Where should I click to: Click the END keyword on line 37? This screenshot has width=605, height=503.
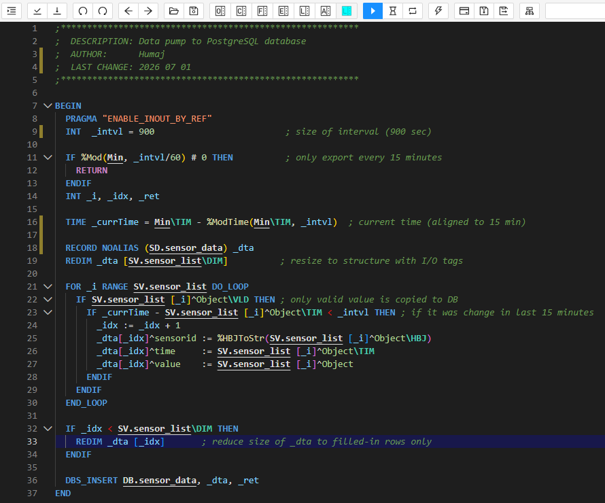[x=63, y=493]
